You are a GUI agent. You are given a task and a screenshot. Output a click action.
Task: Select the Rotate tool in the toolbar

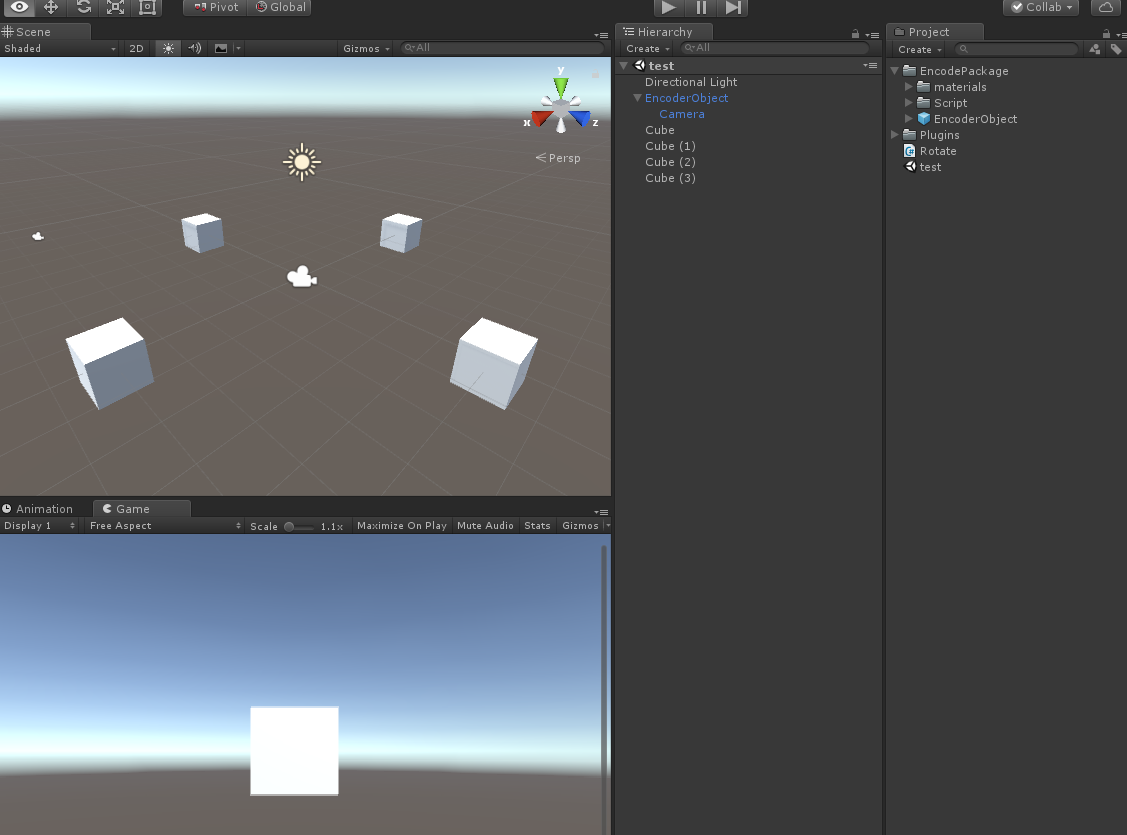coord(83,7)
